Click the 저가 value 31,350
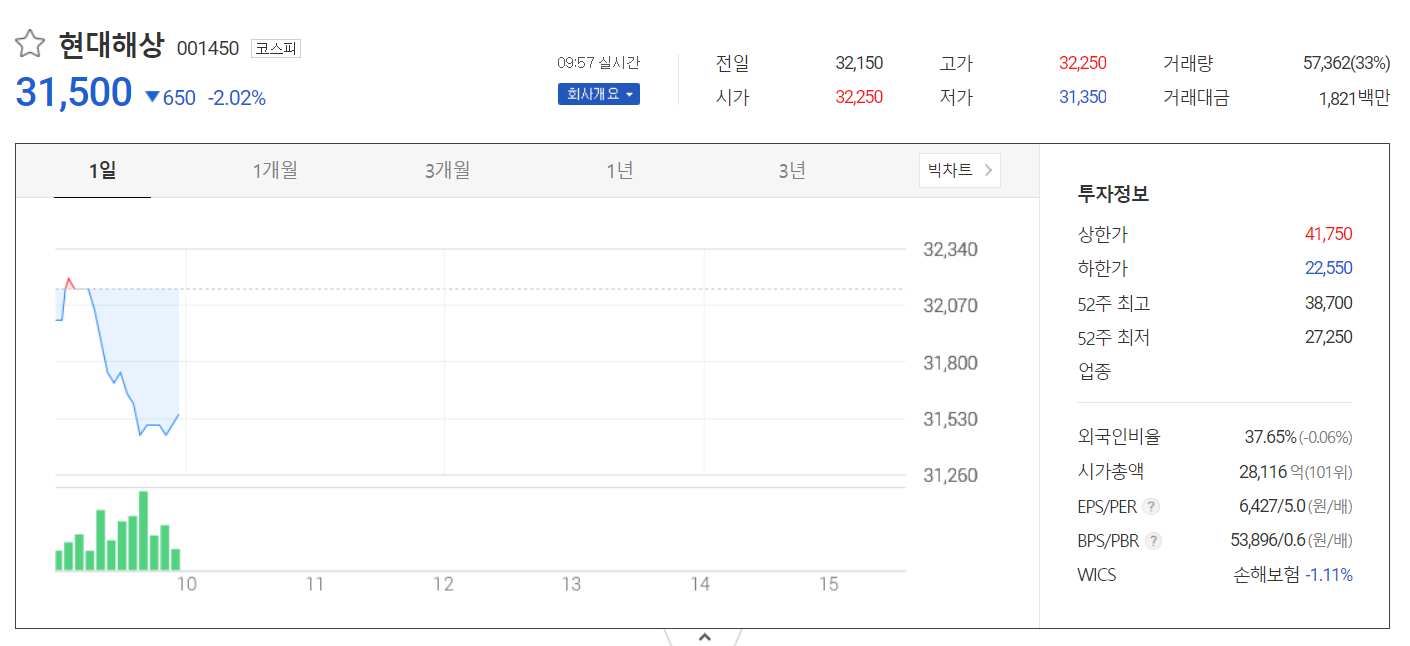Screen dimensions: 1410x646 pyautogui.click(x=1083, y=97)
